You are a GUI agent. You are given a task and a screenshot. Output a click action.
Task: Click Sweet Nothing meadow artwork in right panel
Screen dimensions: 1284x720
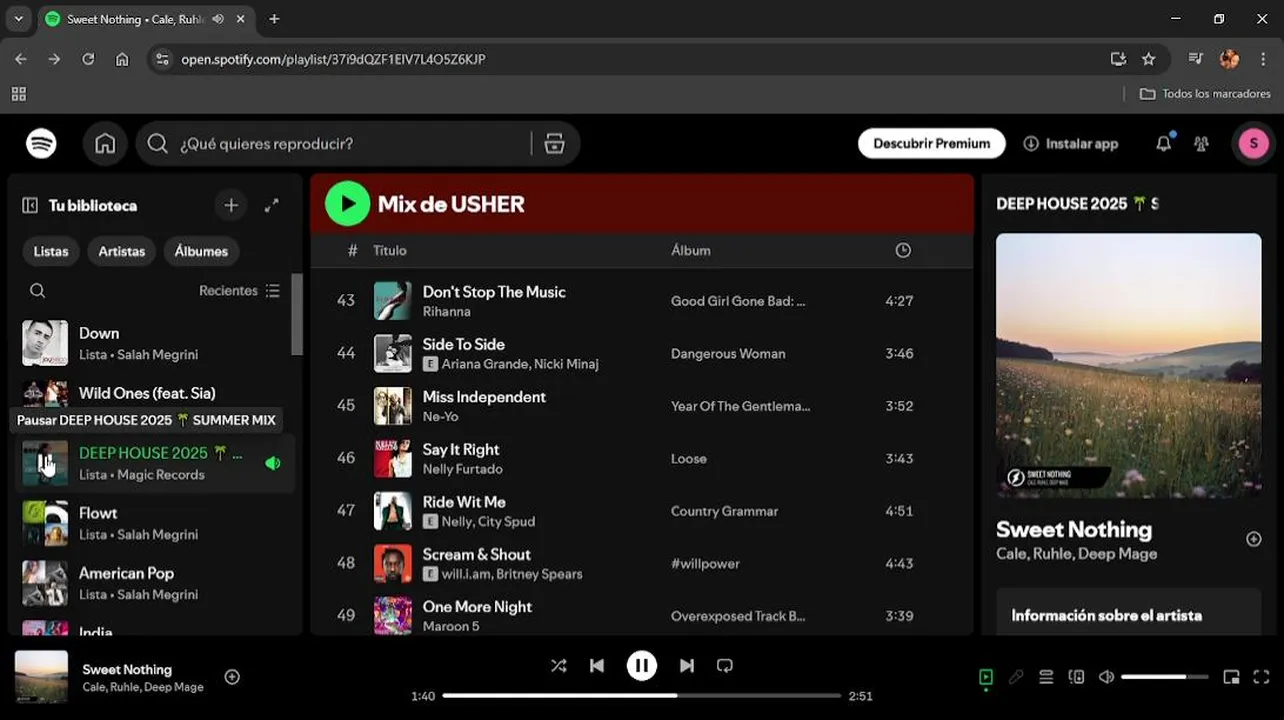tap(1129, 365)
